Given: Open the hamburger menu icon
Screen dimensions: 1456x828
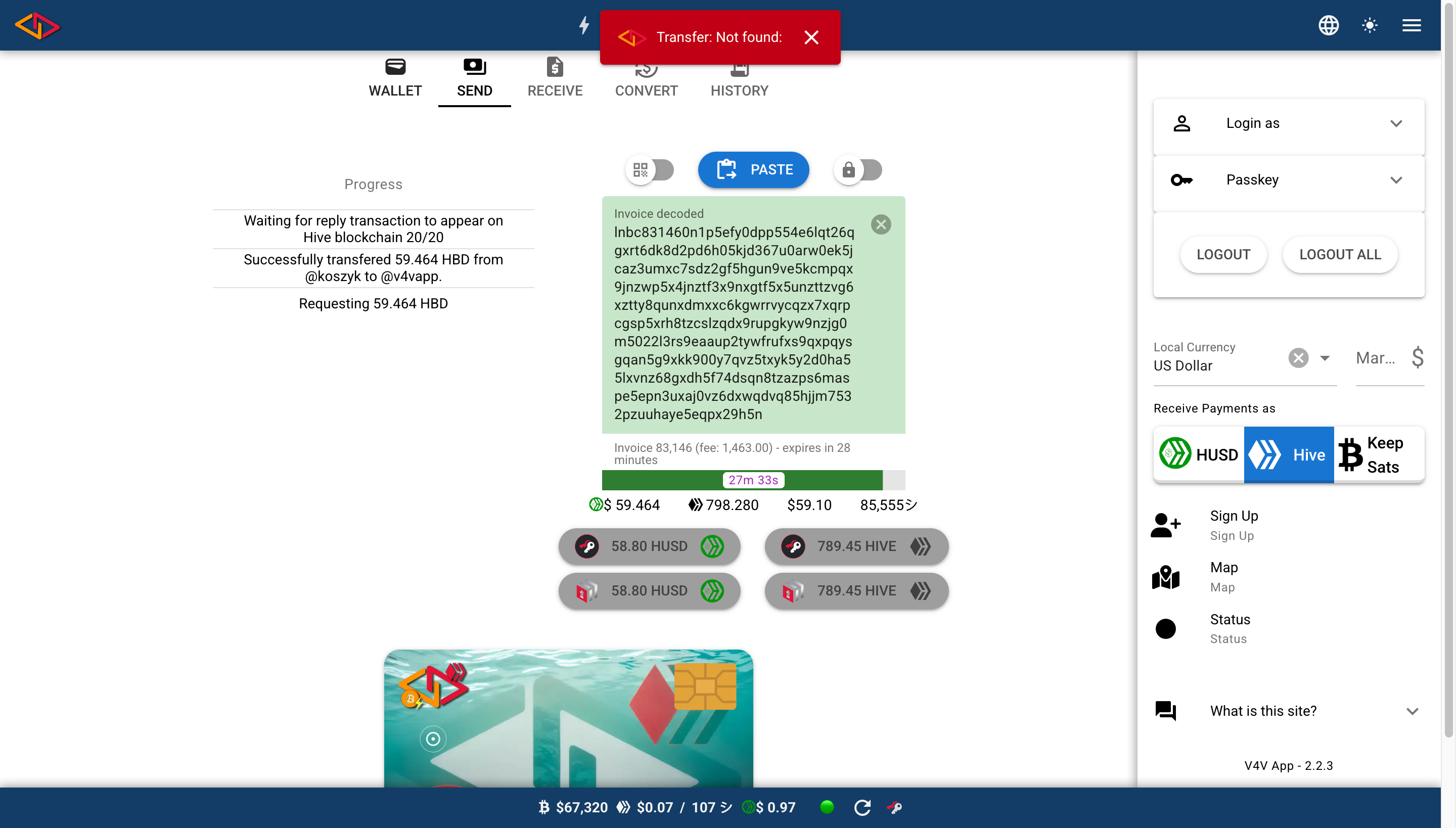Looking at the screenshot, I should 1411,26.
